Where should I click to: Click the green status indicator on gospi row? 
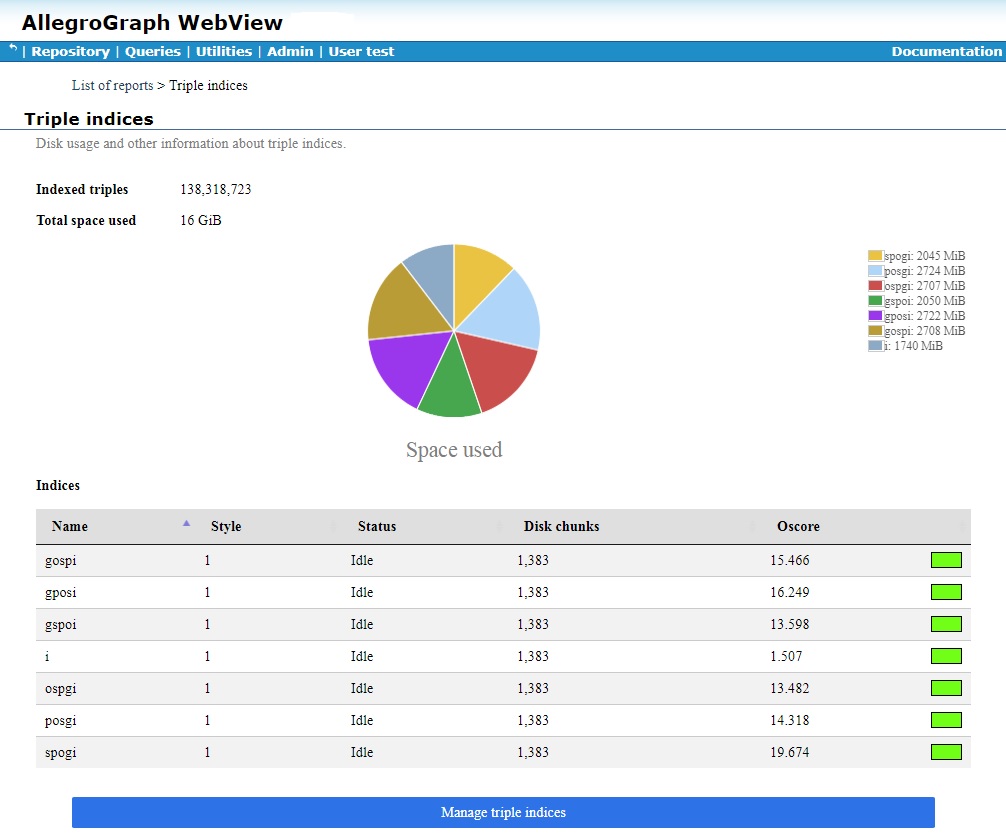(x=945, y=560)
